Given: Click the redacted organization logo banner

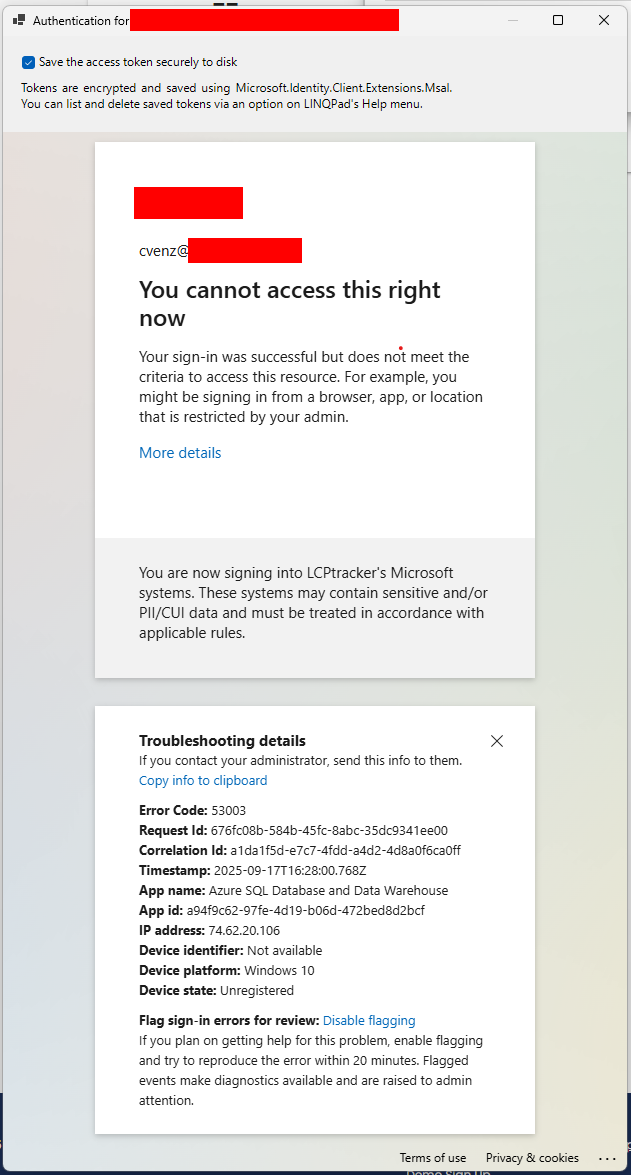Looking at the screenshot, I should coord(188,203).
